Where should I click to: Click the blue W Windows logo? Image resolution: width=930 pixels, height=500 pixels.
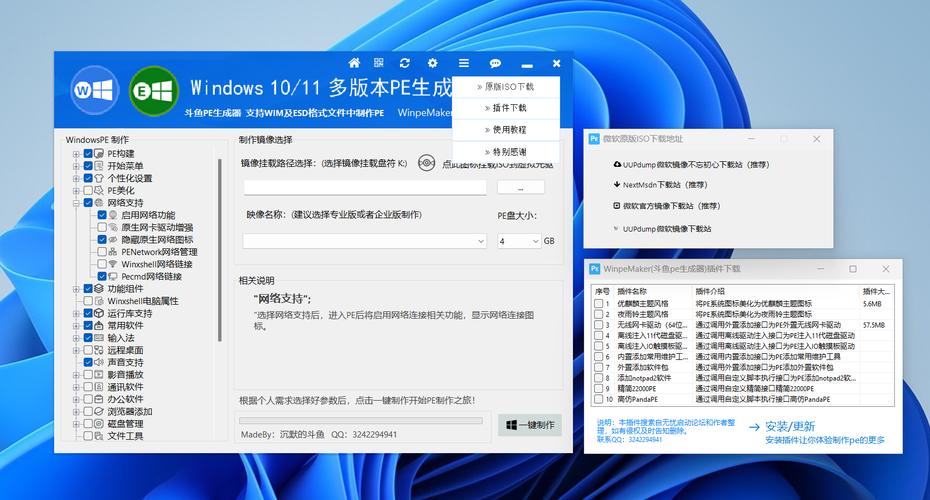click(x=94, y=90)
